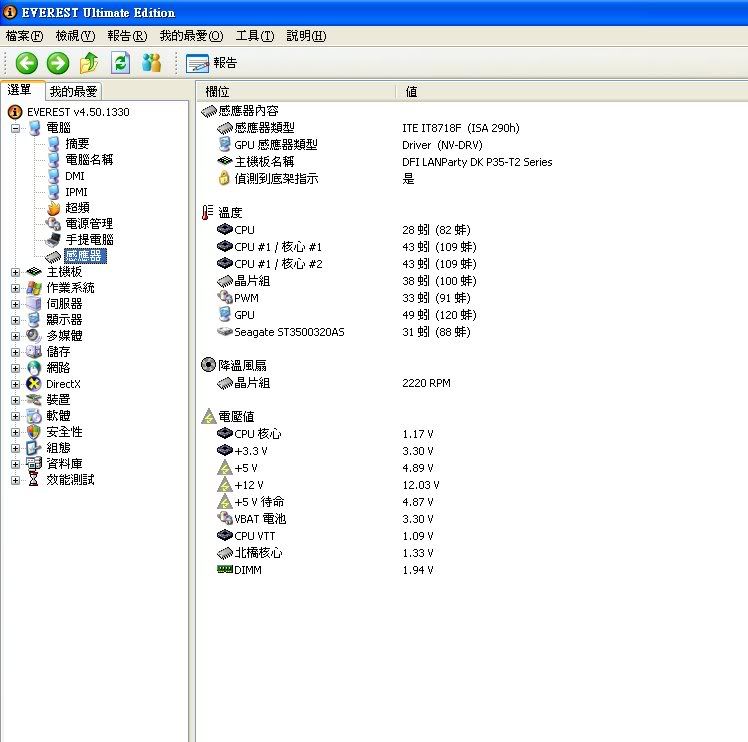Open the 摘要 summary tree item
748x742 pixels.
tap(77, 144)
